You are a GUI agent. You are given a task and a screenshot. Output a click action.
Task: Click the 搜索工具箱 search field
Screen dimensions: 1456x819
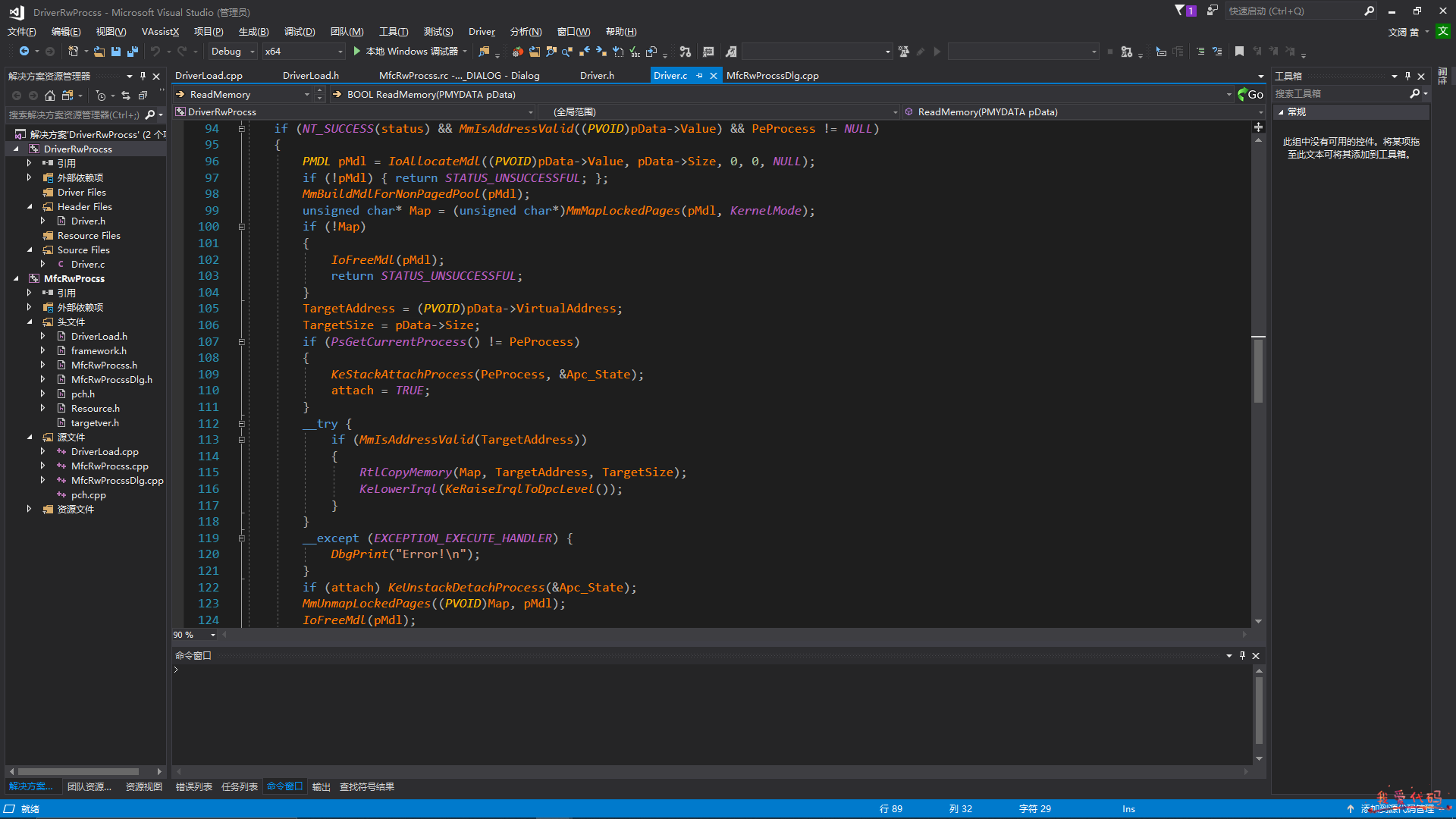tap(1341, 93)
